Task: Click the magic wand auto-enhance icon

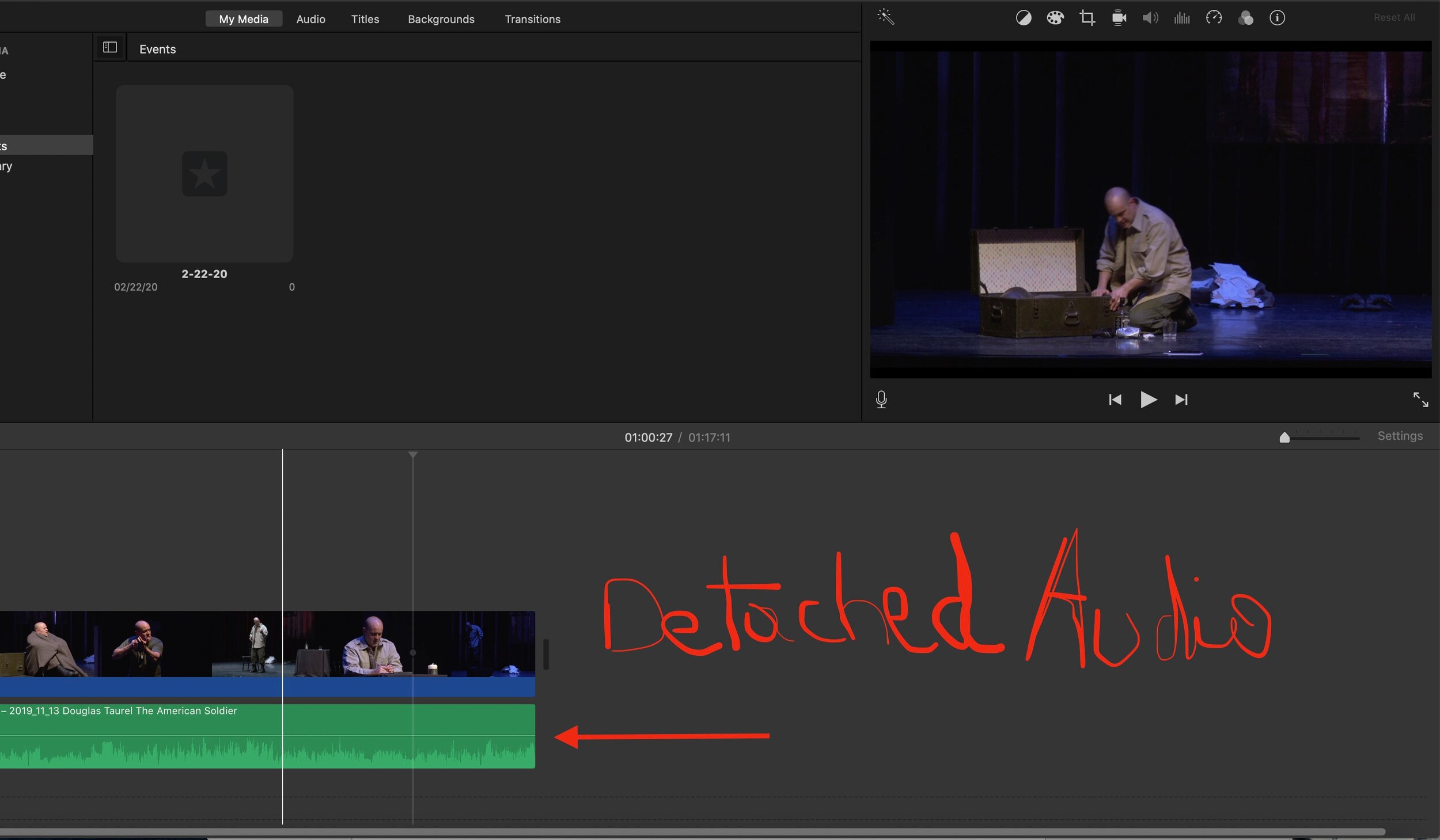Action: point(885,17)
